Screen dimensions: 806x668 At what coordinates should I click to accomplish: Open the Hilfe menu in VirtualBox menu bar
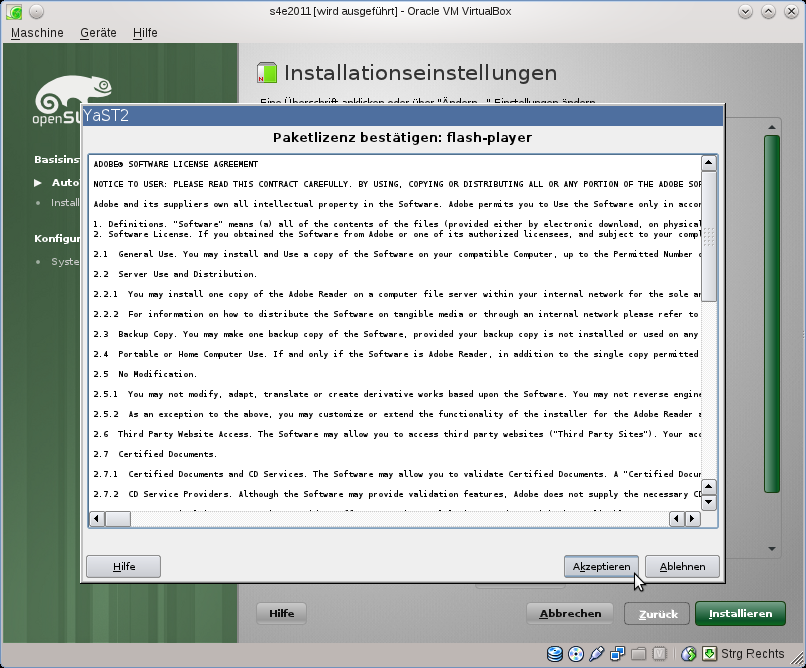145,33
